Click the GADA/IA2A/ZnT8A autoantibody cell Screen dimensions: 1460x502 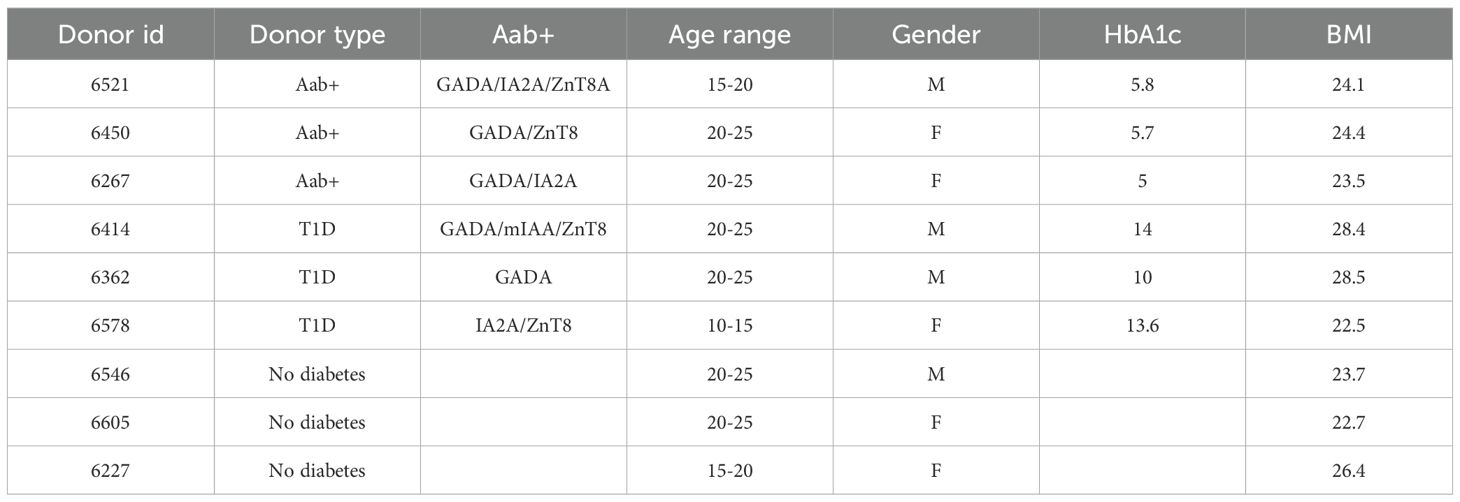tap(523, 85)
